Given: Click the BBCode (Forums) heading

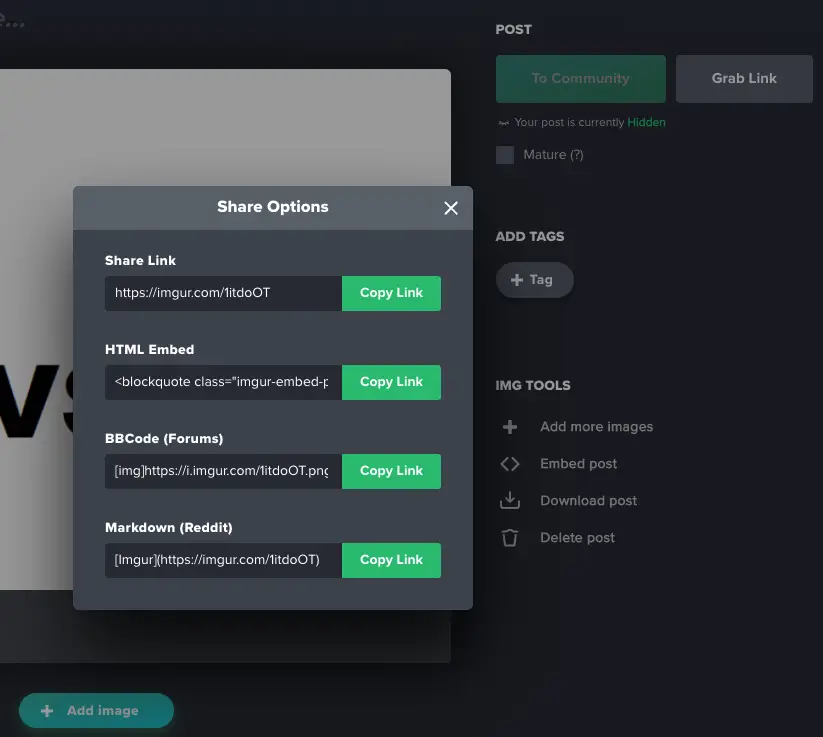Looking at the screenshot, I should tap(164, 439).
